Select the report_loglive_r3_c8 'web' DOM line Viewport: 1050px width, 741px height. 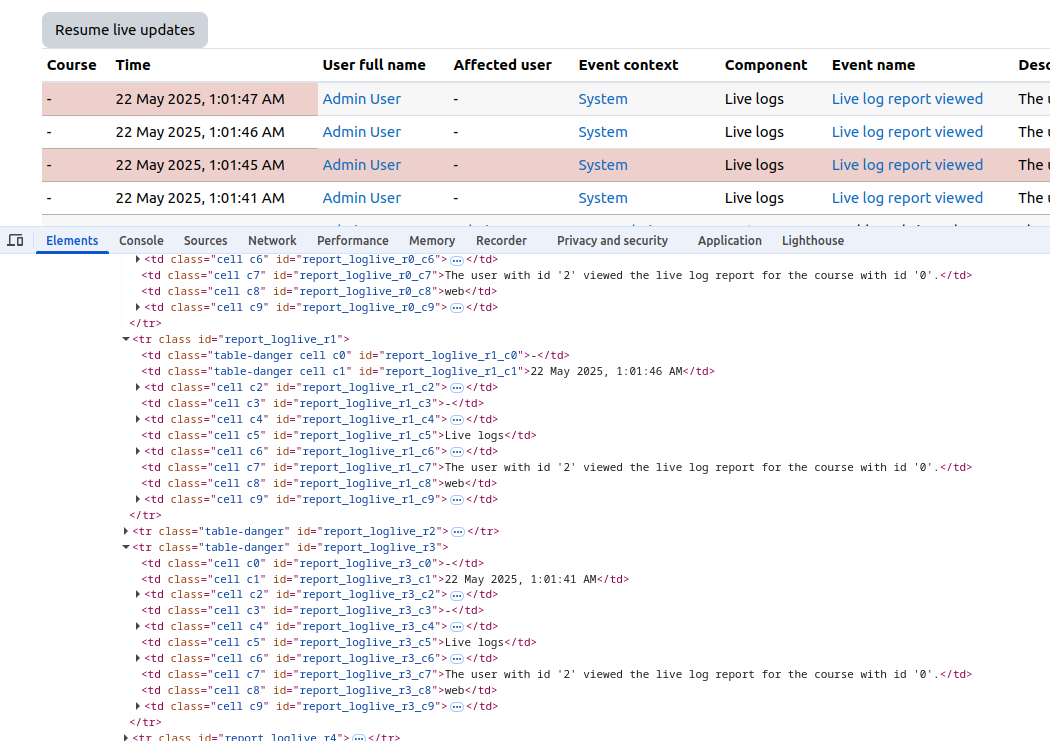point(319,691)
